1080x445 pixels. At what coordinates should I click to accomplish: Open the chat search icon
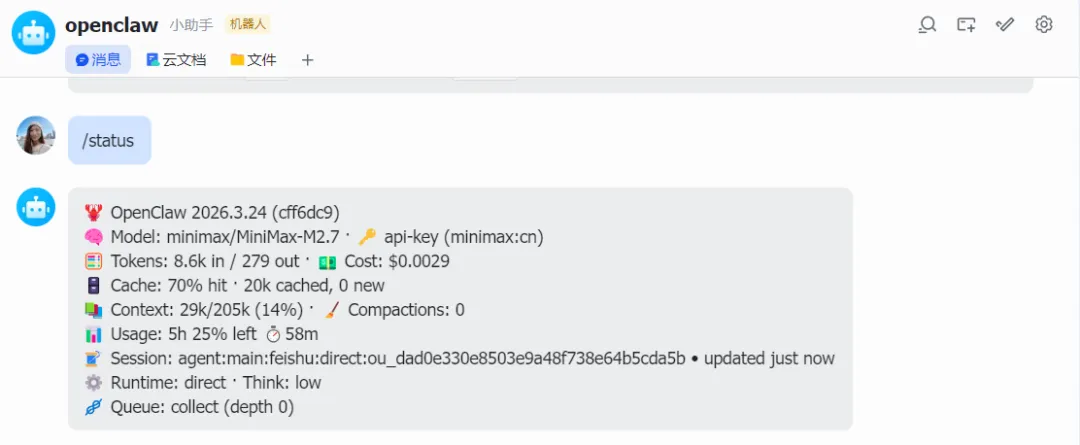point(927,25)
